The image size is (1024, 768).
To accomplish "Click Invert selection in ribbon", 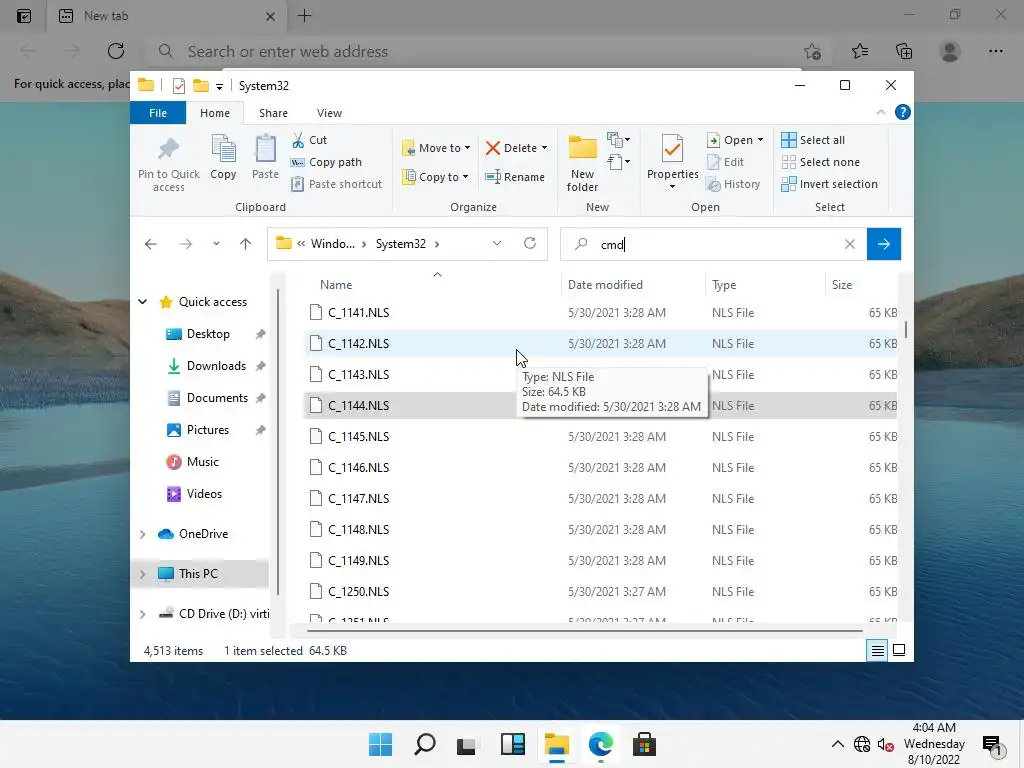I will coord(829,184).
